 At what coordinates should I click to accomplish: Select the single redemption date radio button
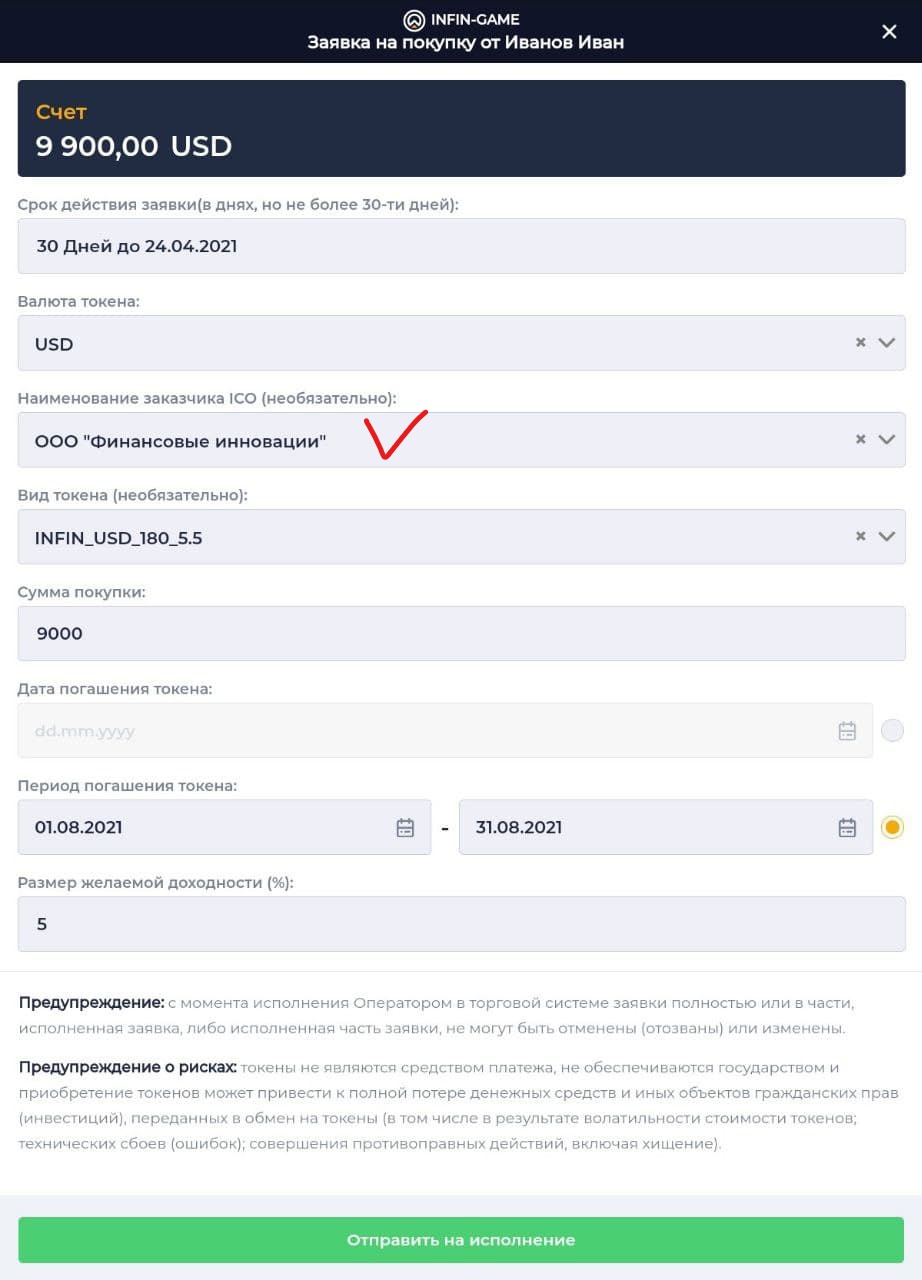892,731
